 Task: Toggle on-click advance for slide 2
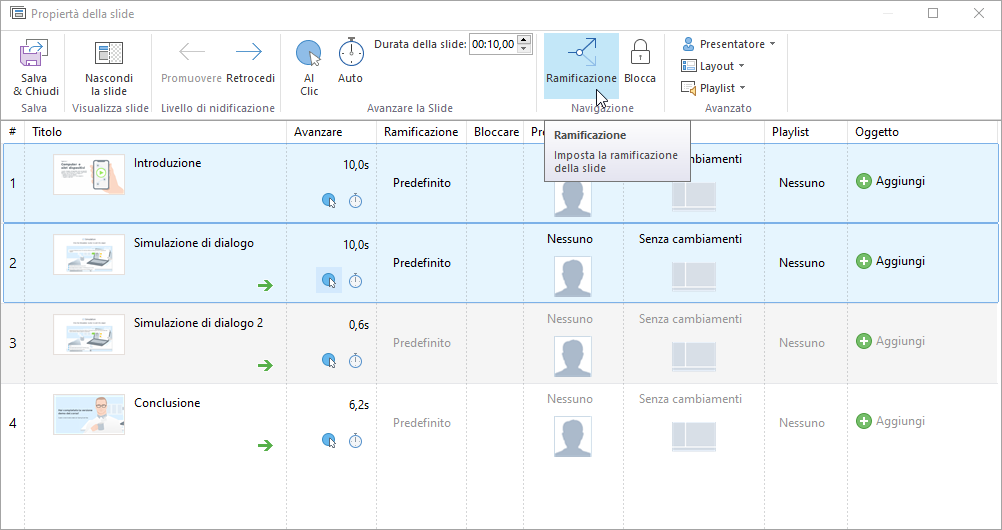tap(329, 281)
